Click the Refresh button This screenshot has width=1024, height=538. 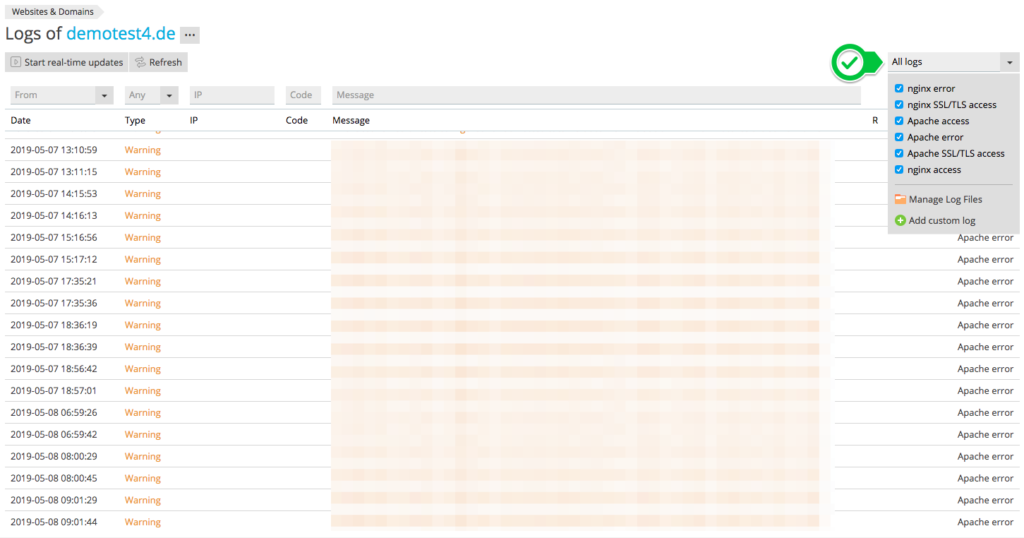[159, 62]
